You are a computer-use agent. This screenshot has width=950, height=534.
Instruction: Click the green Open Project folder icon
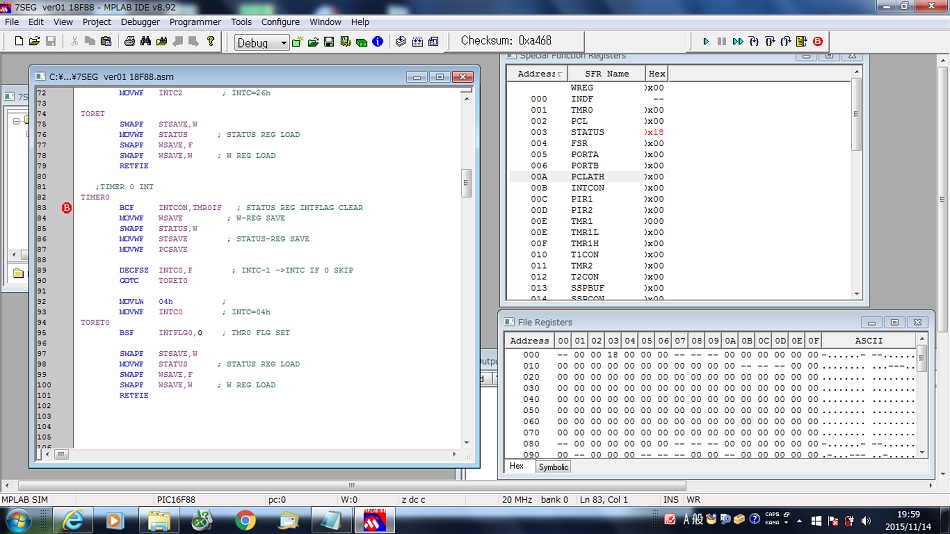tap(313, 42)
